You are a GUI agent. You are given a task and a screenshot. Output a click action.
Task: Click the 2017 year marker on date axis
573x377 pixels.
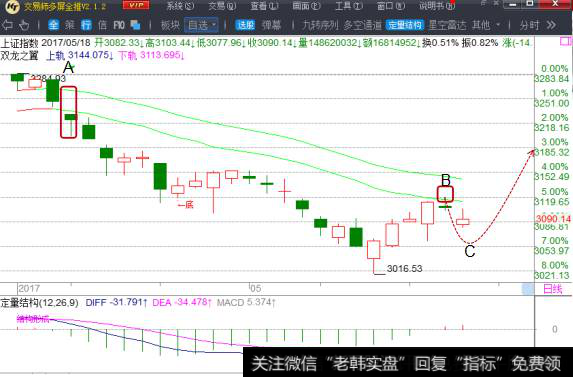click(x=29, y=289)
